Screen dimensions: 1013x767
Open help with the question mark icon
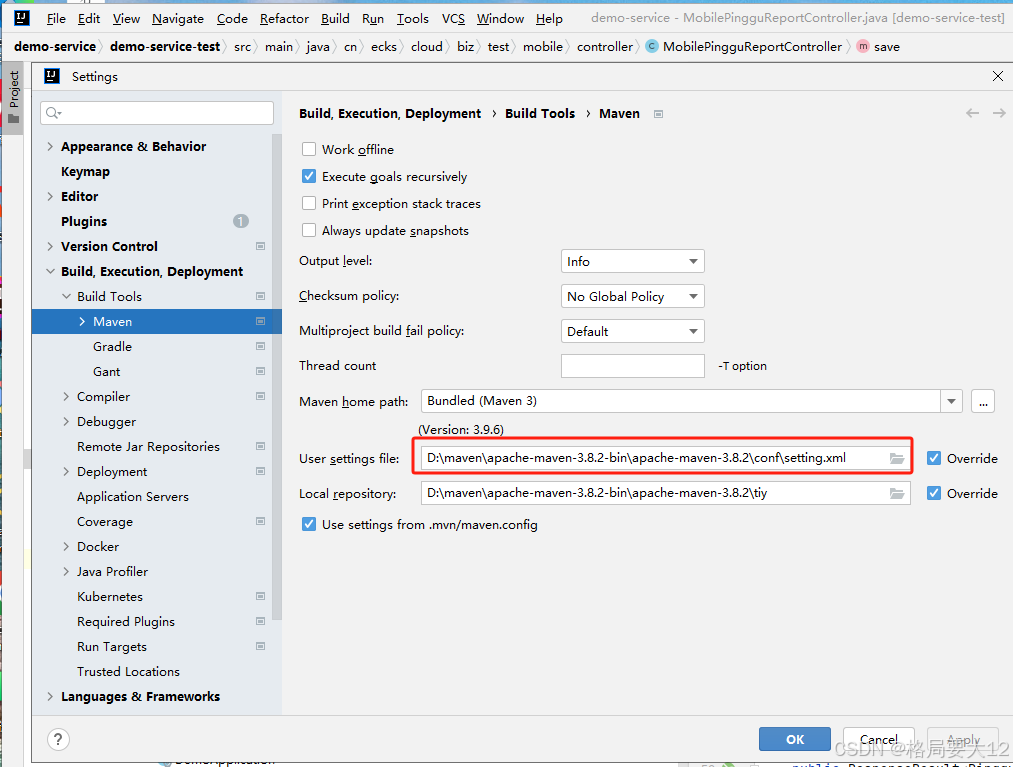coord(58,739)
